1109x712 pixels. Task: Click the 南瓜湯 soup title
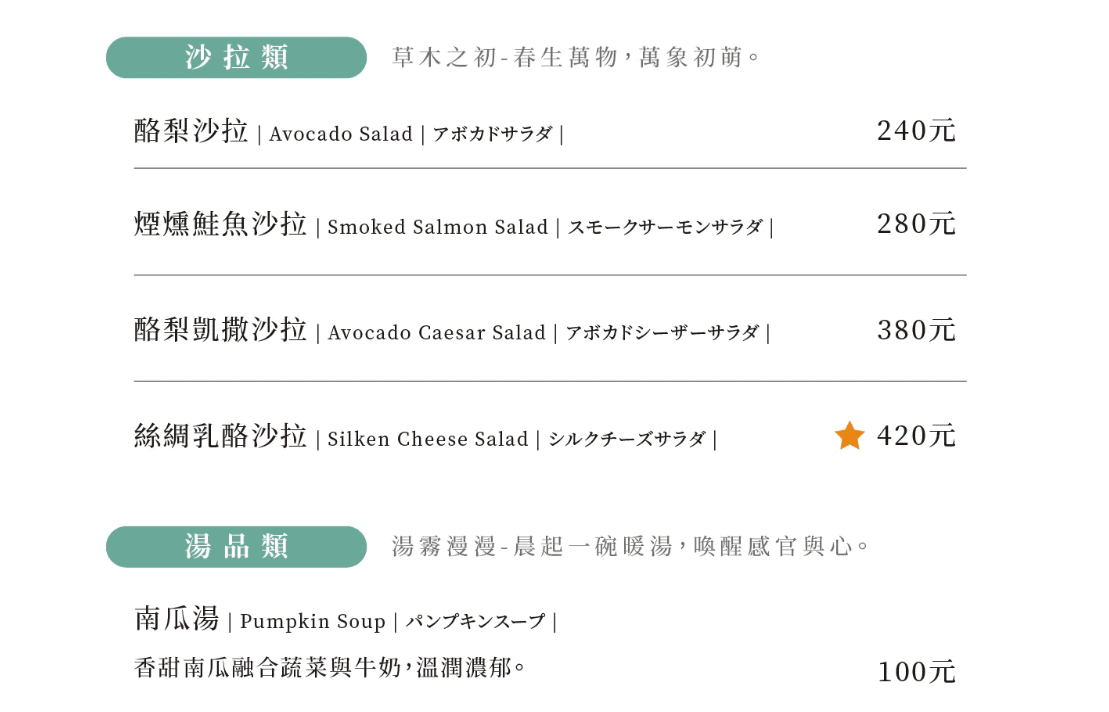pyautogui.click(x=176, y=619)
